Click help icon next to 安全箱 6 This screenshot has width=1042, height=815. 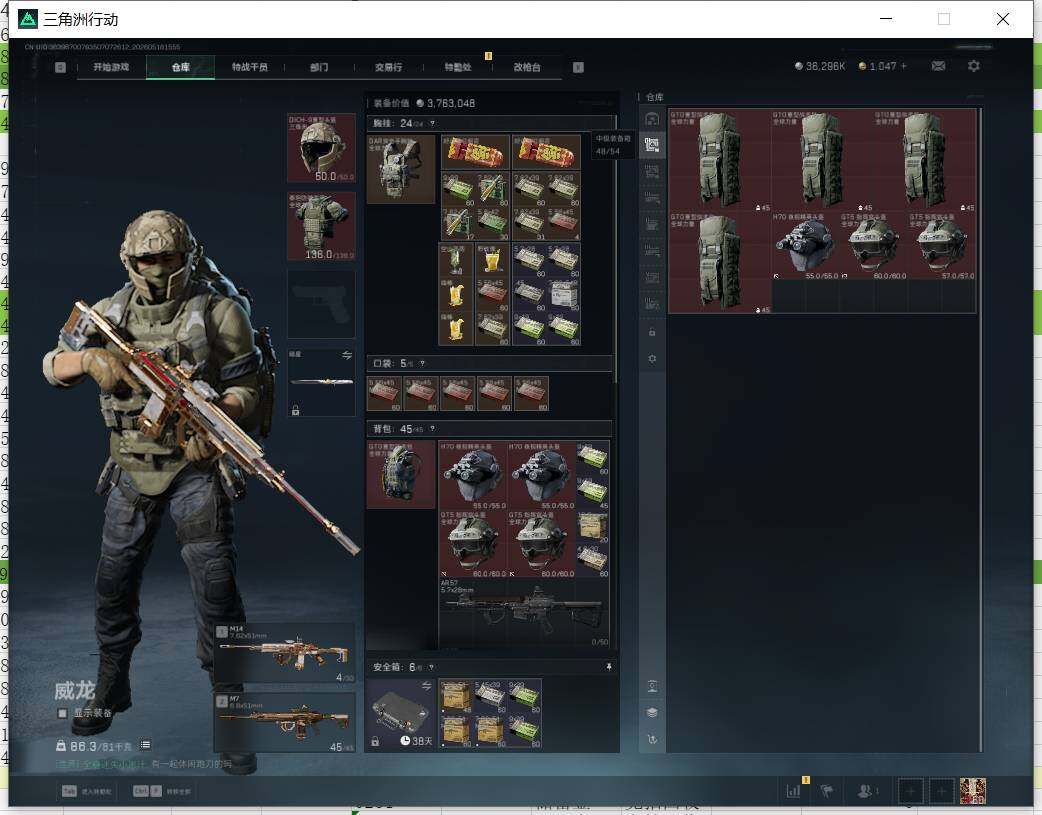click(x=431, y=667)
